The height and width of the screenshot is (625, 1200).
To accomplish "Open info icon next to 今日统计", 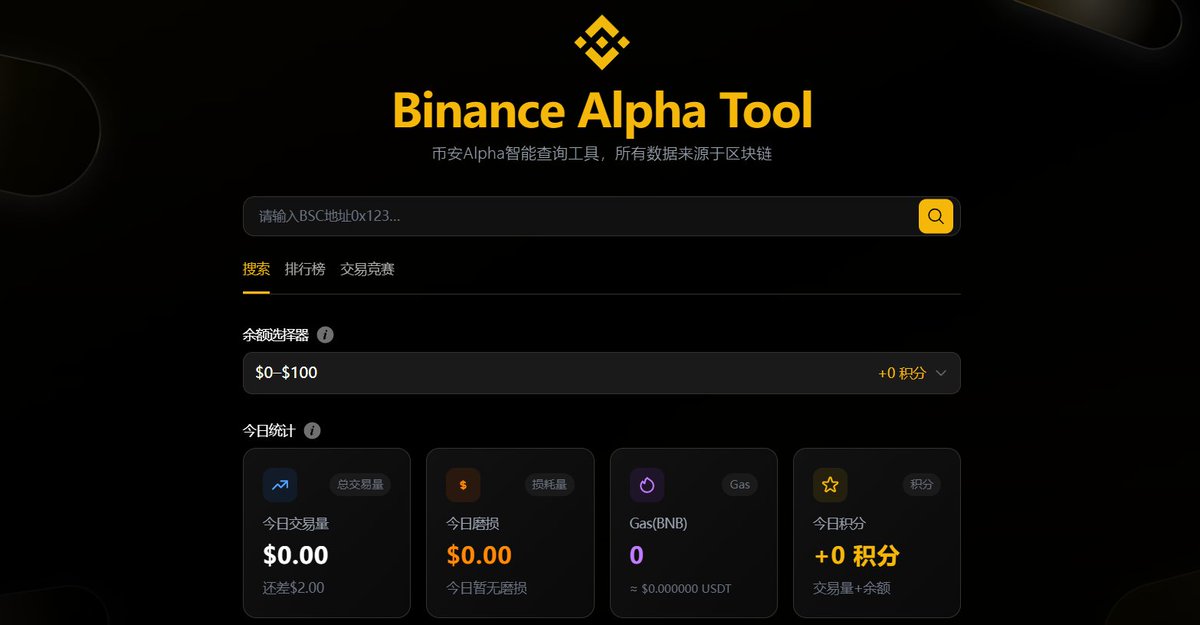I will tap(312, 431).
